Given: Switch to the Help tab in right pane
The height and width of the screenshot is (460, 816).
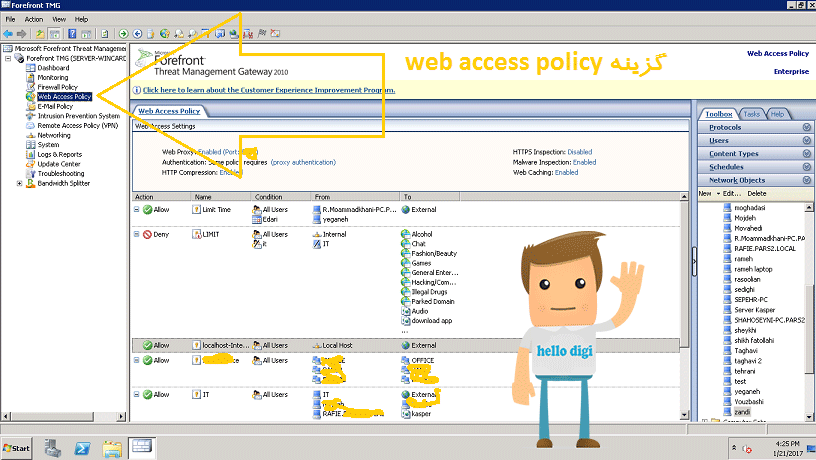Looking at the screenshot, I should (x=777, y=114).
